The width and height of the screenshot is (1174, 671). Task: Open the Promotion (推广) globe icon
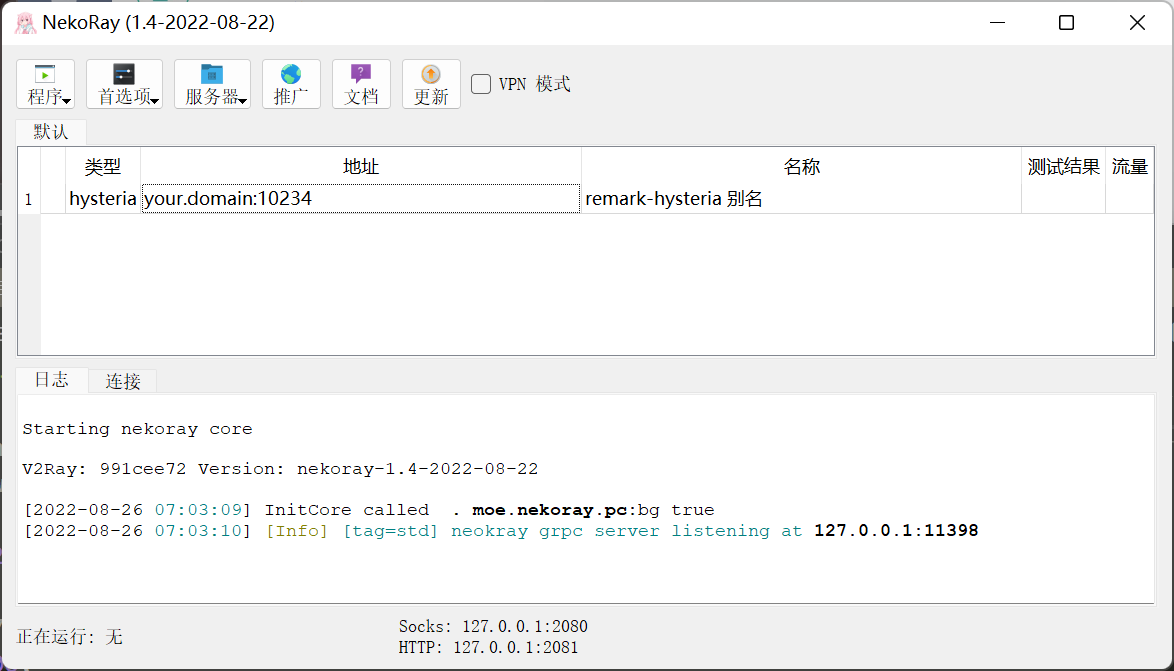pyautogui.click(x=291, y=75)
